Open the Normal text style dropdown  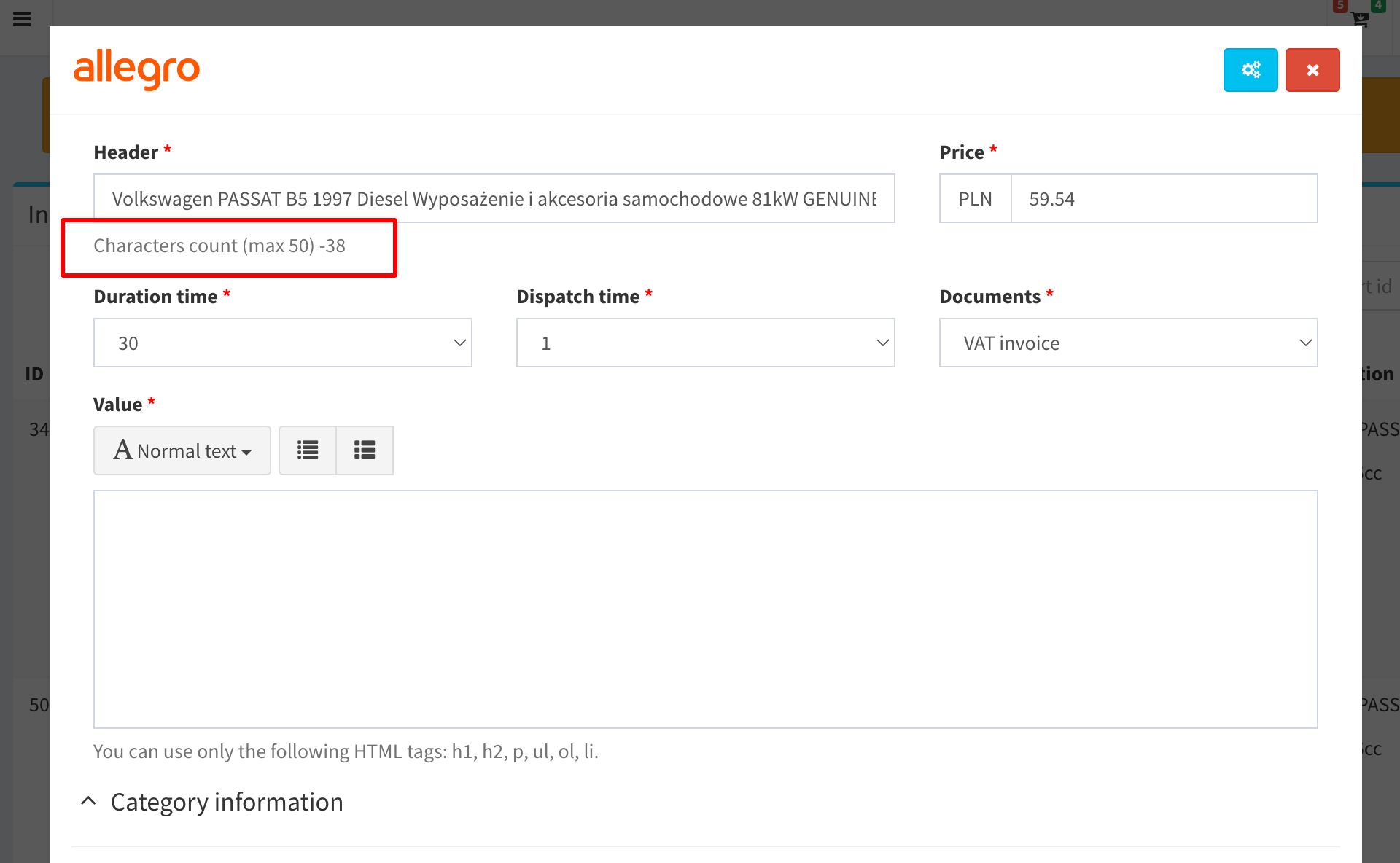(x=182, y=450)
